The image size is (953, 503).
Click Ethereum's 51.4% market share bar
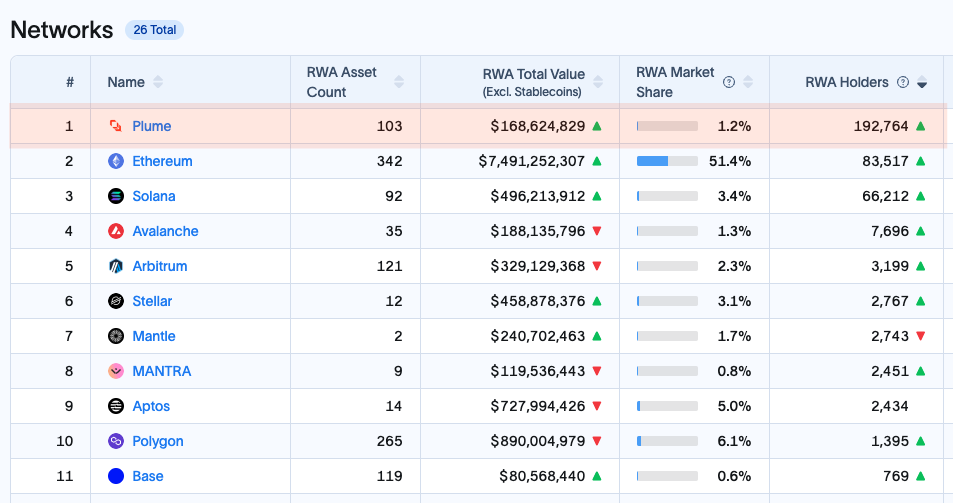pos(667,161)
